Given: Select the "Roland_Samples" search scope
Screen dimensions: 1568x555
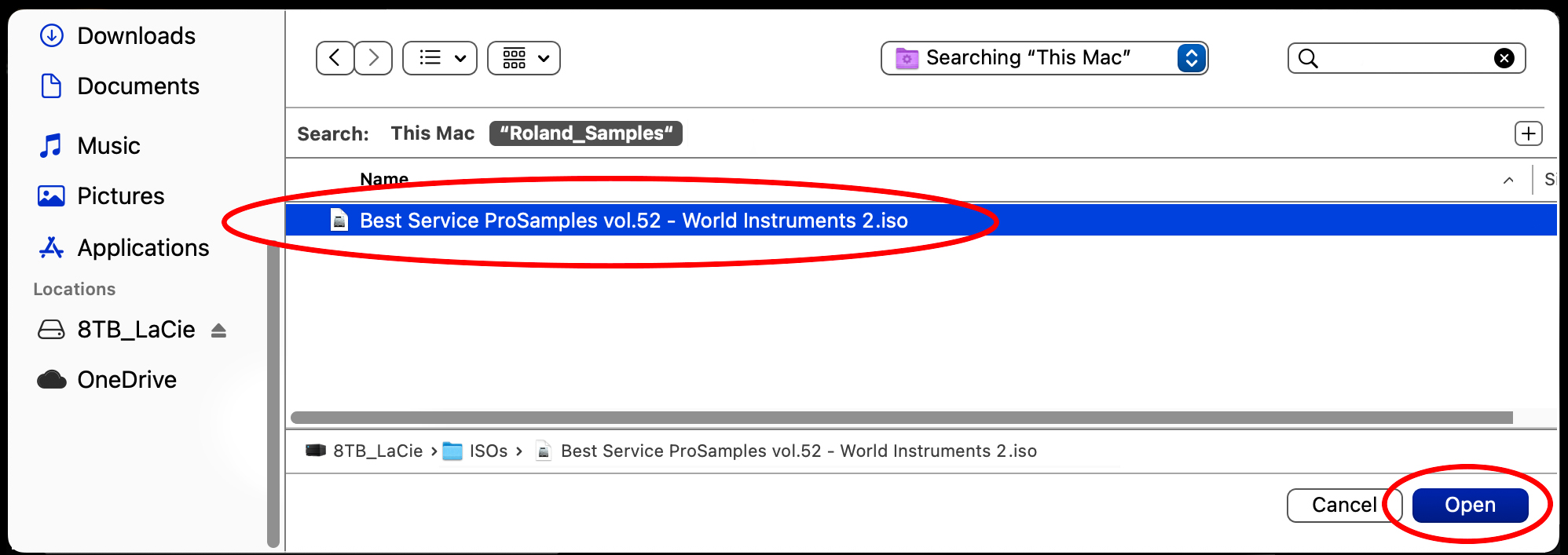Looking at the screenshot, I should coord(586,133).
